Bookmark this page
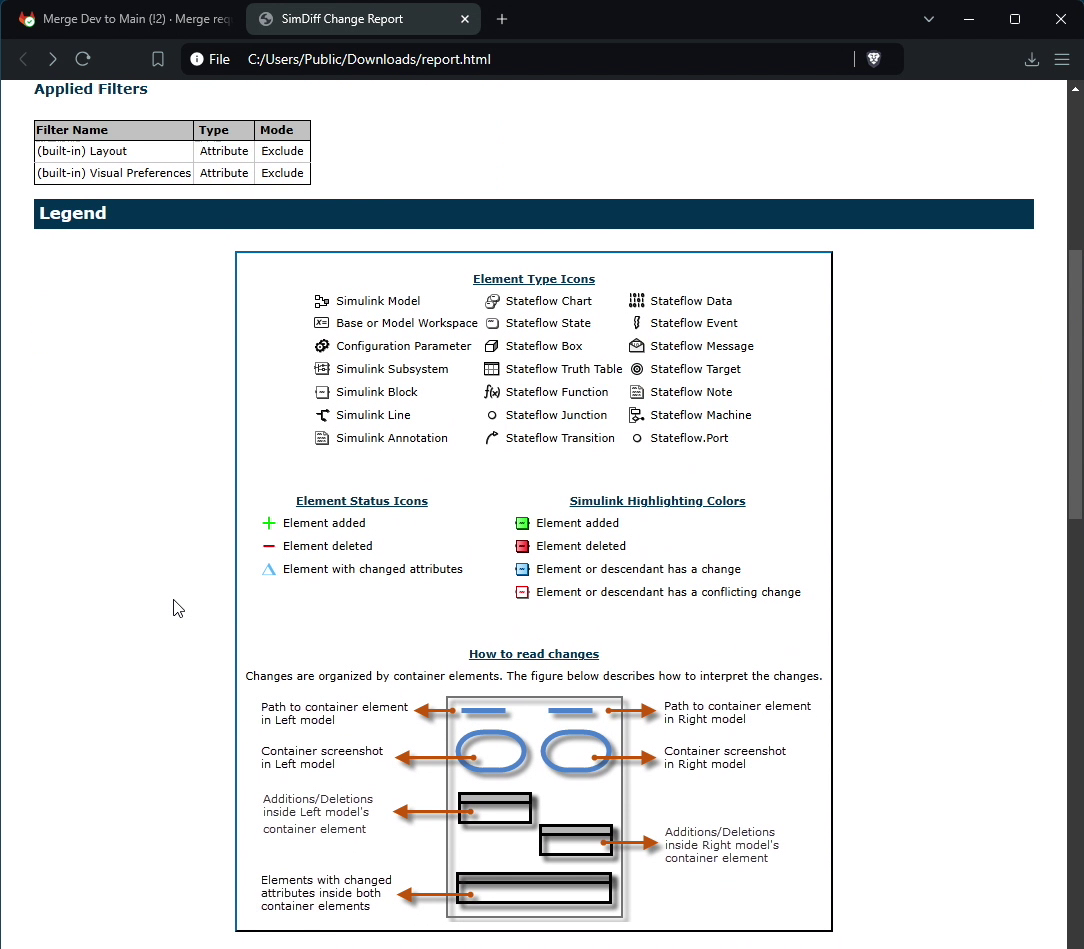The image size is (1084, 949). click(x=158, y=59)
